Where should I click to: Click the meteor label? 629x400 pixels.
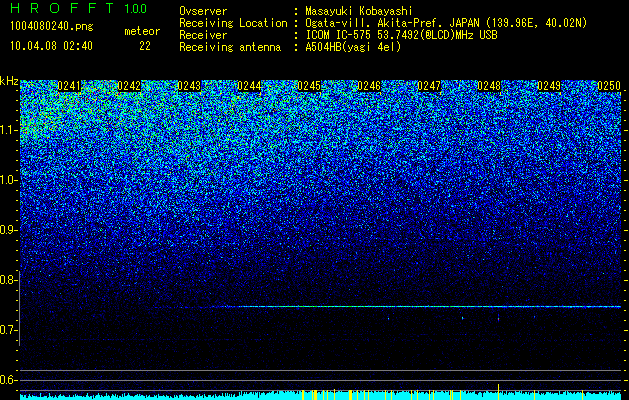click(x=142, y=31)
